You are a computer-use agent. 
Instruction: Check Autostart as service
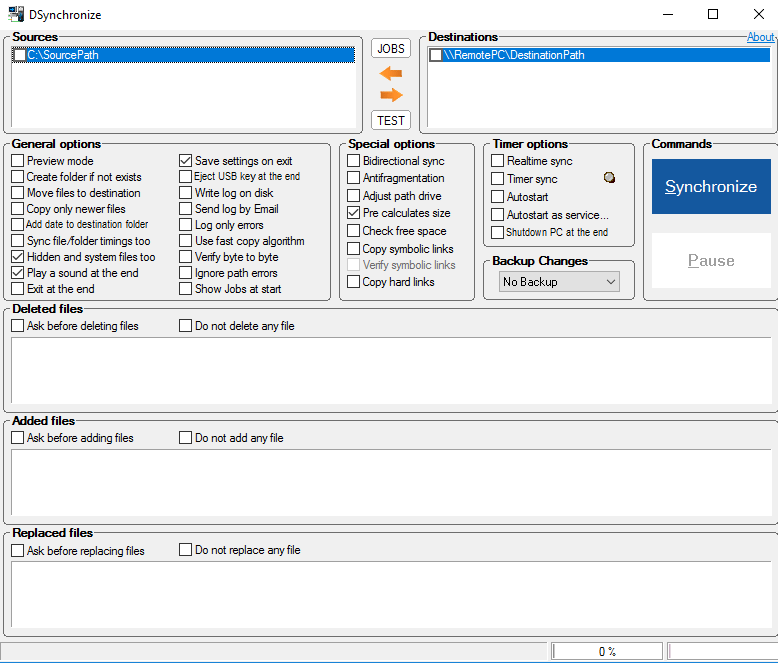(x=497, y=214)
